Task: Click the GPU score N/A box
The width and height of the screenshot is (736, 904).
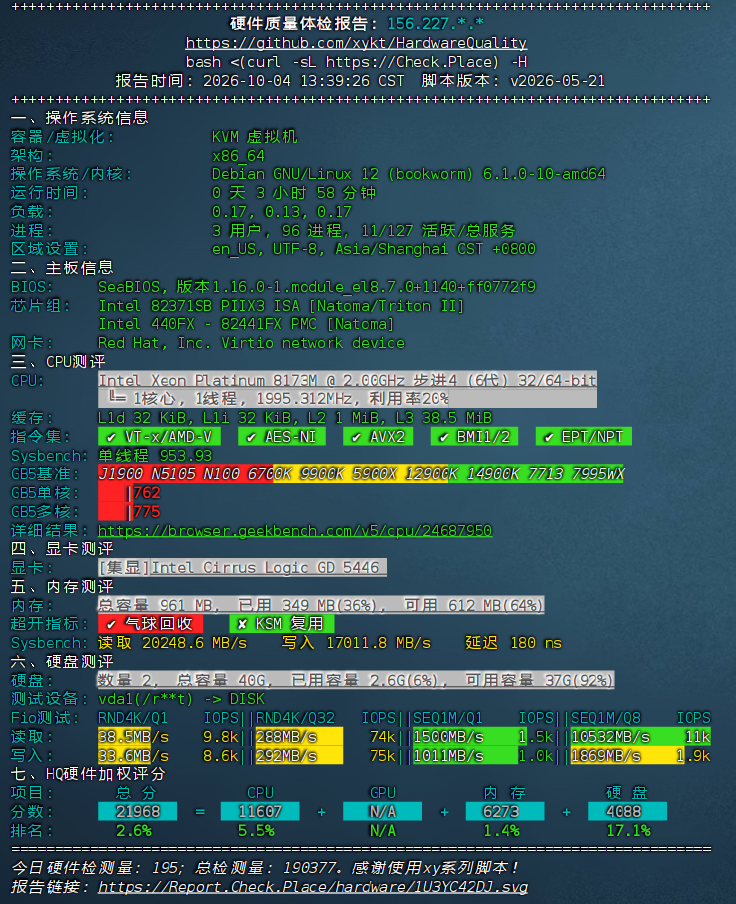Action: 383,811
